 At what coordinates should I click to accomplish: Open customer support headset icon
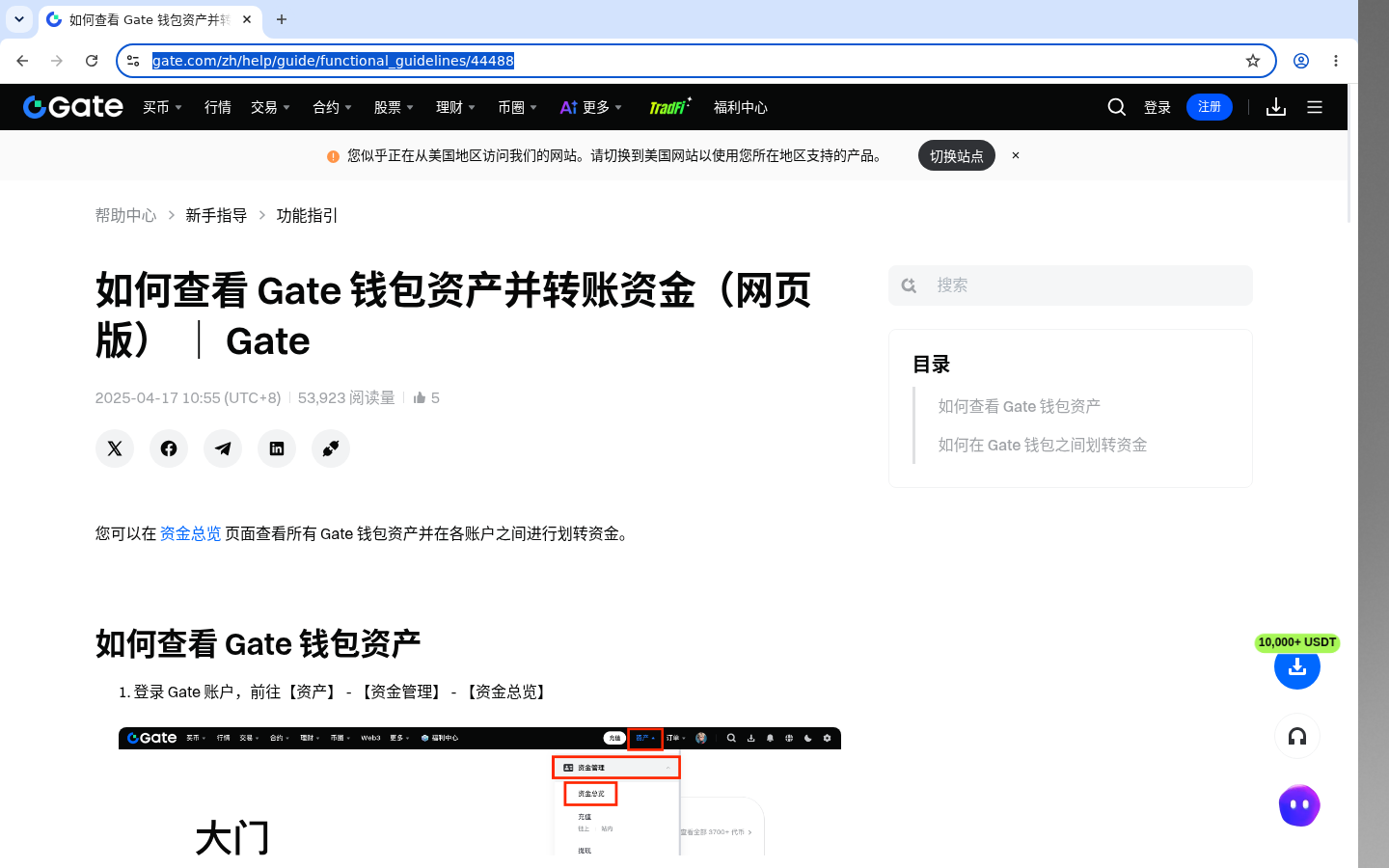click(x=1297, y=737)
